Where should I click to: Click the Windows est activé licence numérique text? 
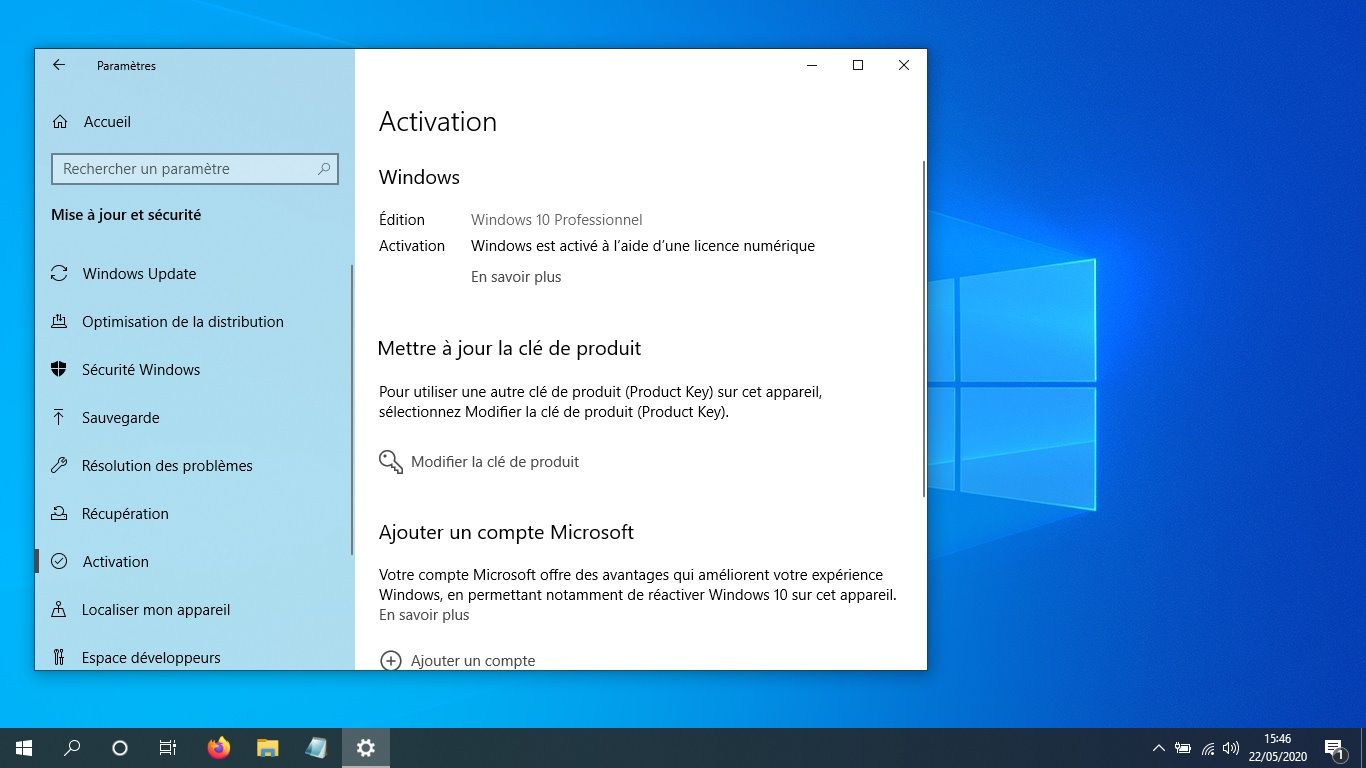click(x=643, y=246)
